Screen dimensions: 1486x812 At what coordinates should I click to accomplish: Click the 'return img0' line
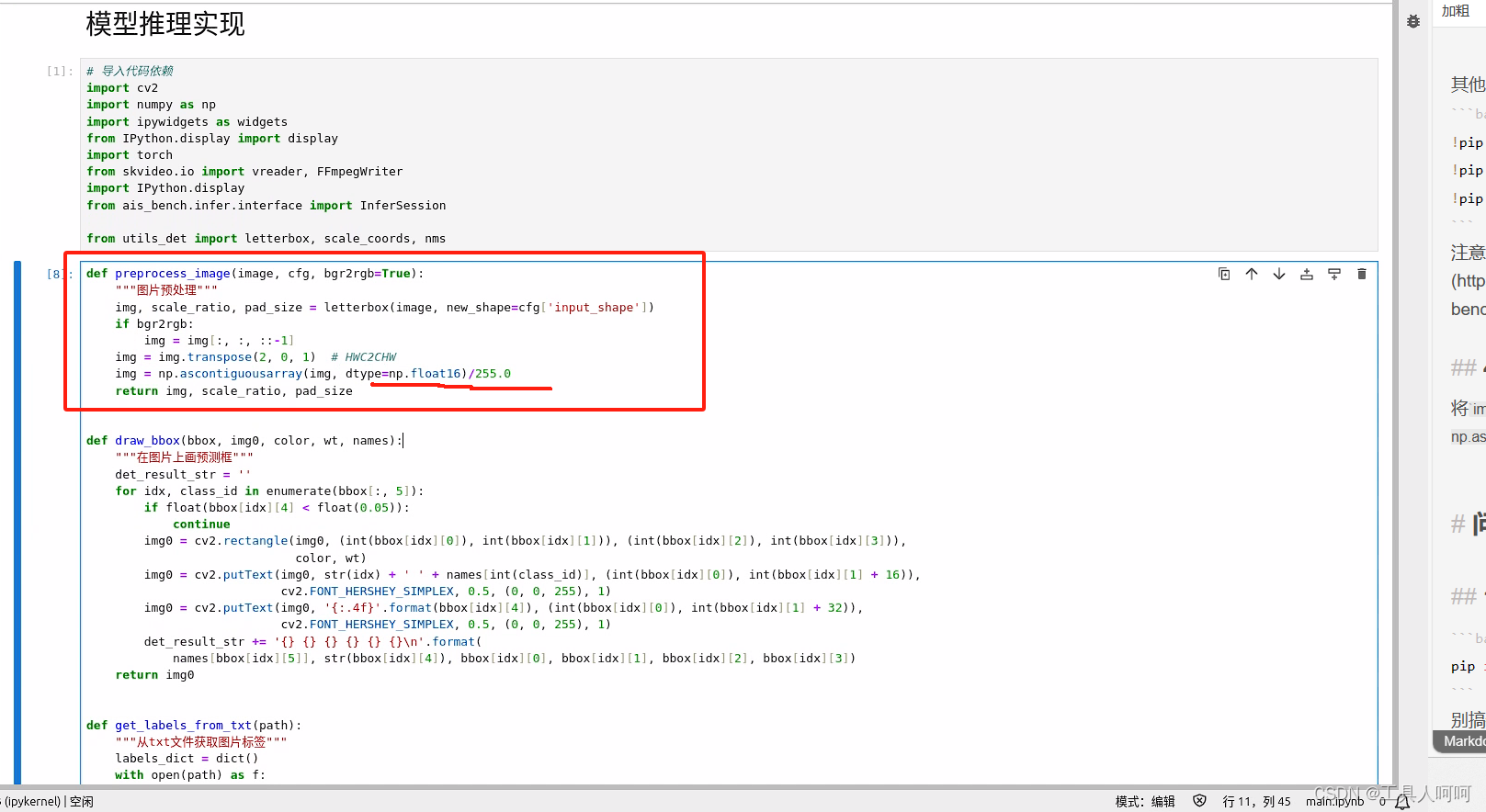[154, 675]
